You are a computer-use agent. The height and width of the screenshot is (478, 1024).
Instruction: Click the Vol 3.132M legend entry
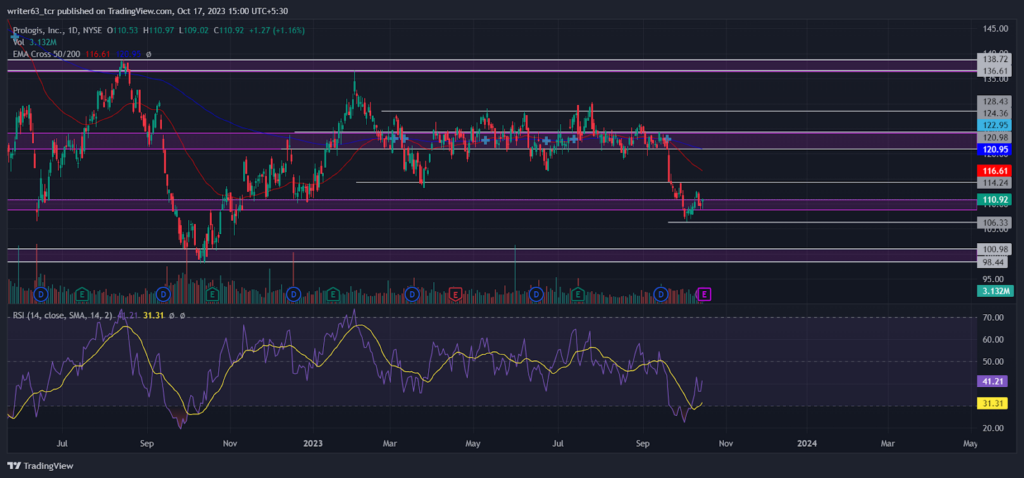[x=33, y=42]
